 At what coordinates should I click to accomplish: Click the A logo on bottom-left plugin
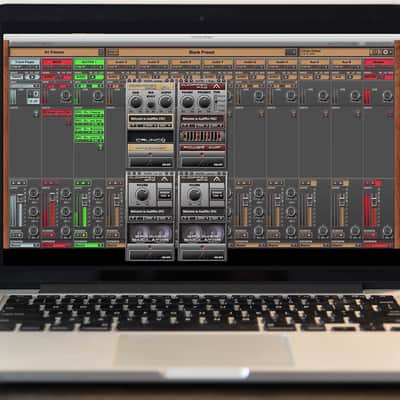coord(165,179)
